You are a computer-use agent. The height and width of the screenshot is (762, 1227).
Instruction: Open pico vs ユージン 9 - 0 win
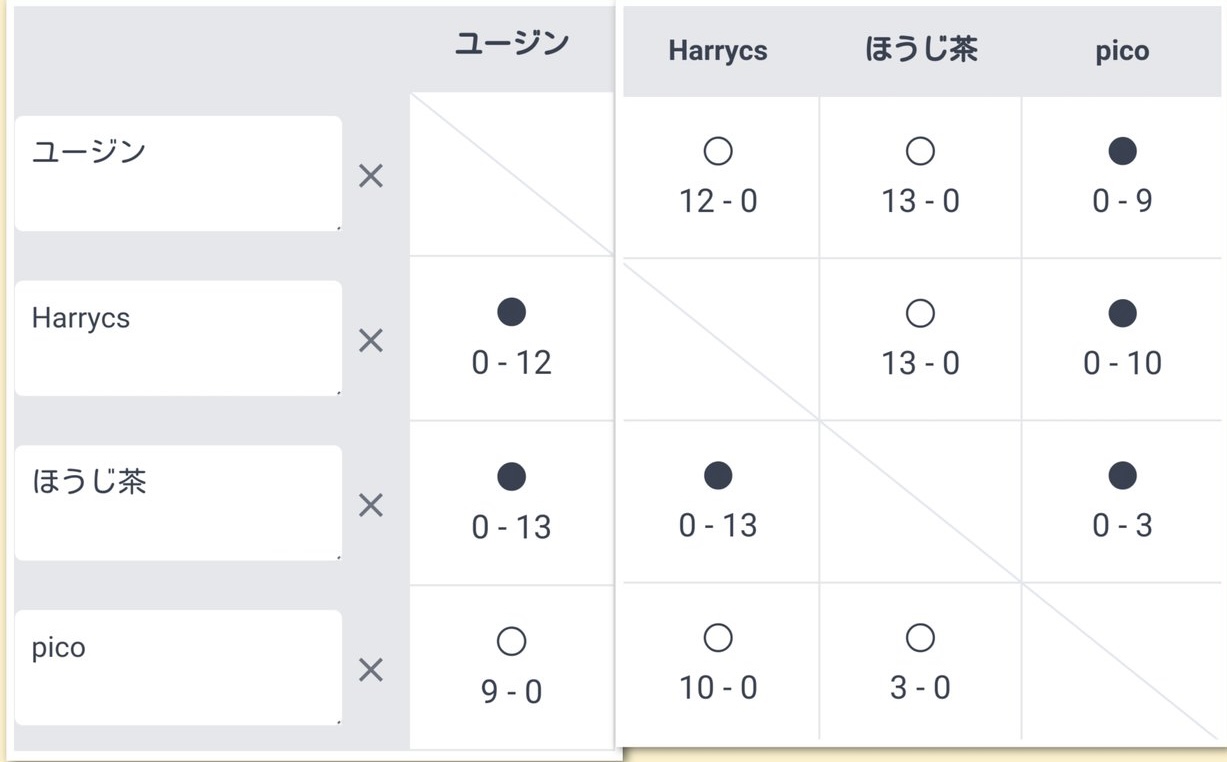[511, 667]
